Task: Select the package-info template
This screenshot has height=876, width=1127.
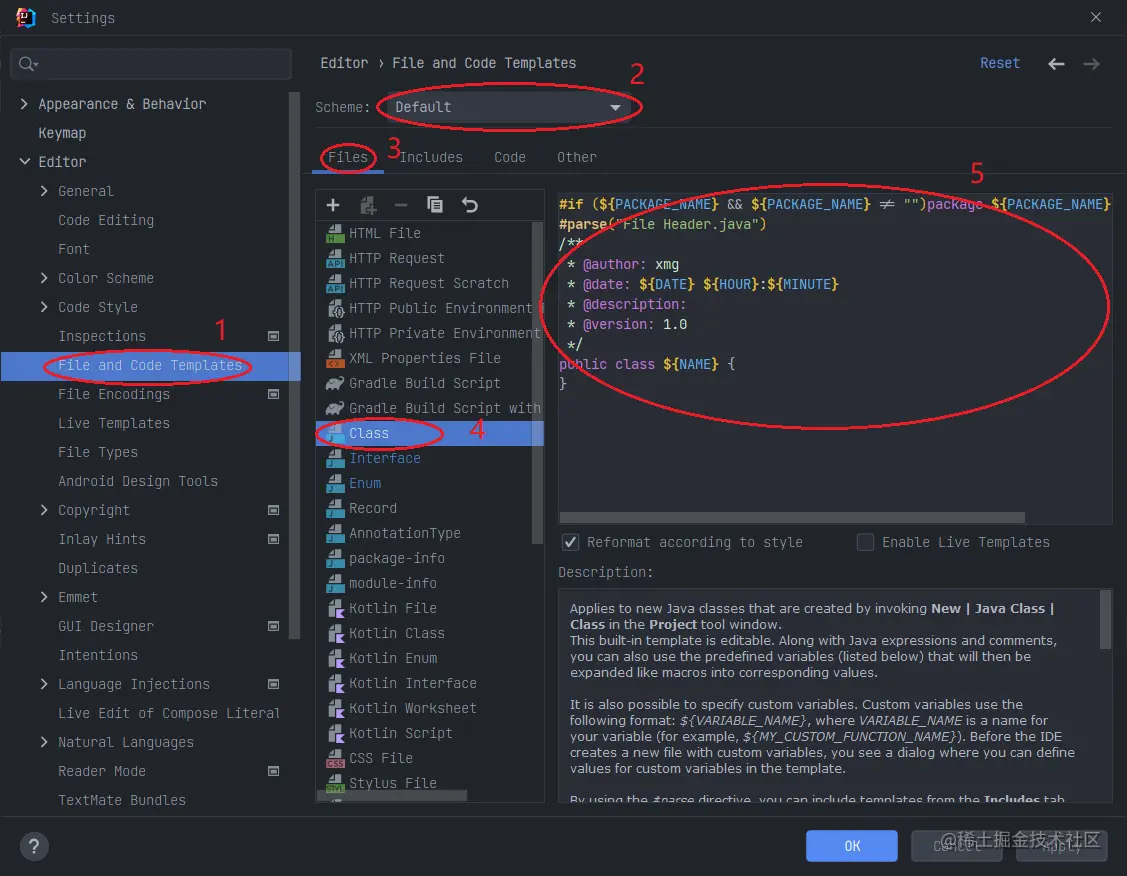Action: [x=397, y=558]
